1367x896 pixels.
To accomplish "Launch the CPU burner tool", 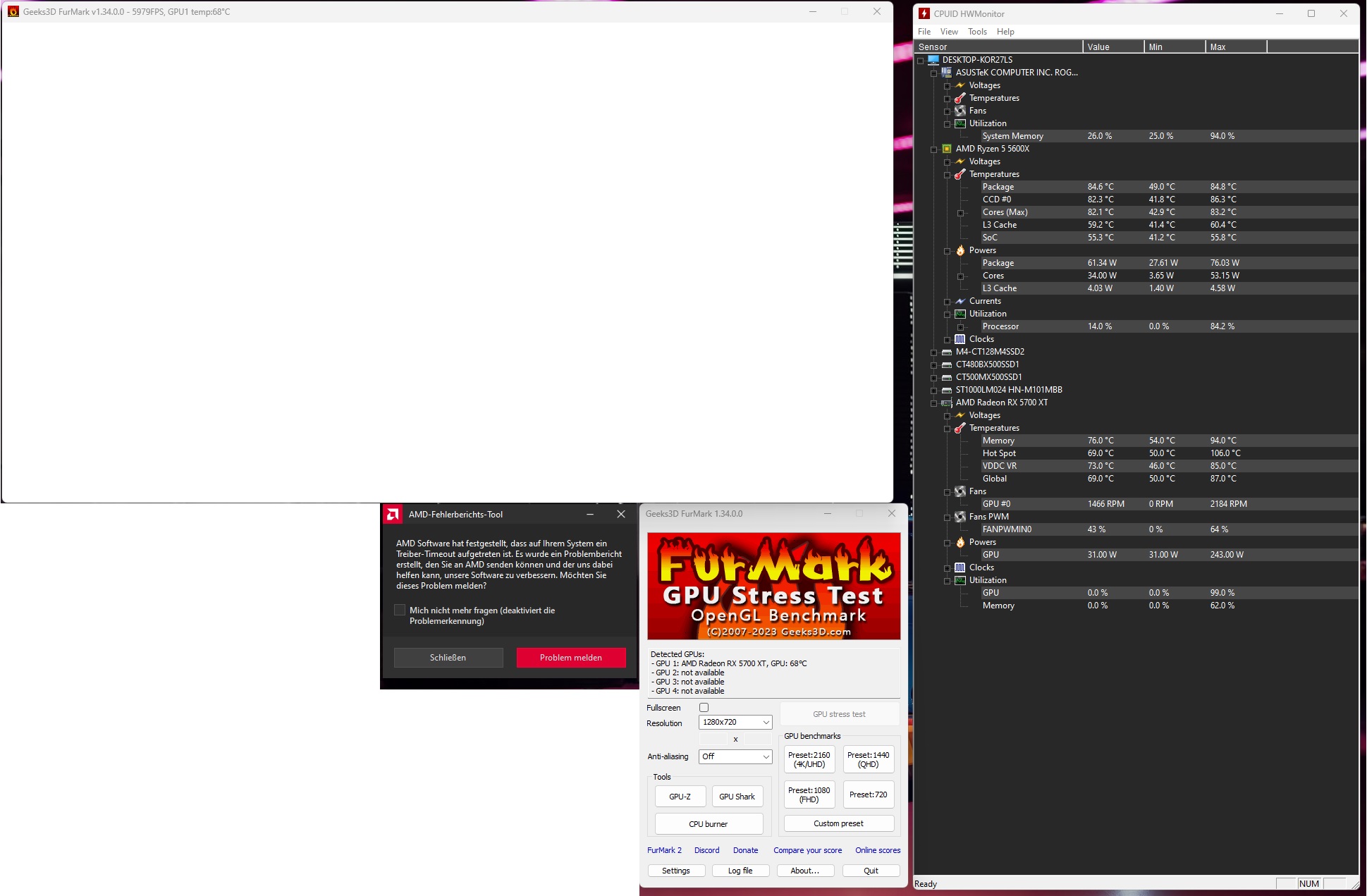I will click(708, 824).
